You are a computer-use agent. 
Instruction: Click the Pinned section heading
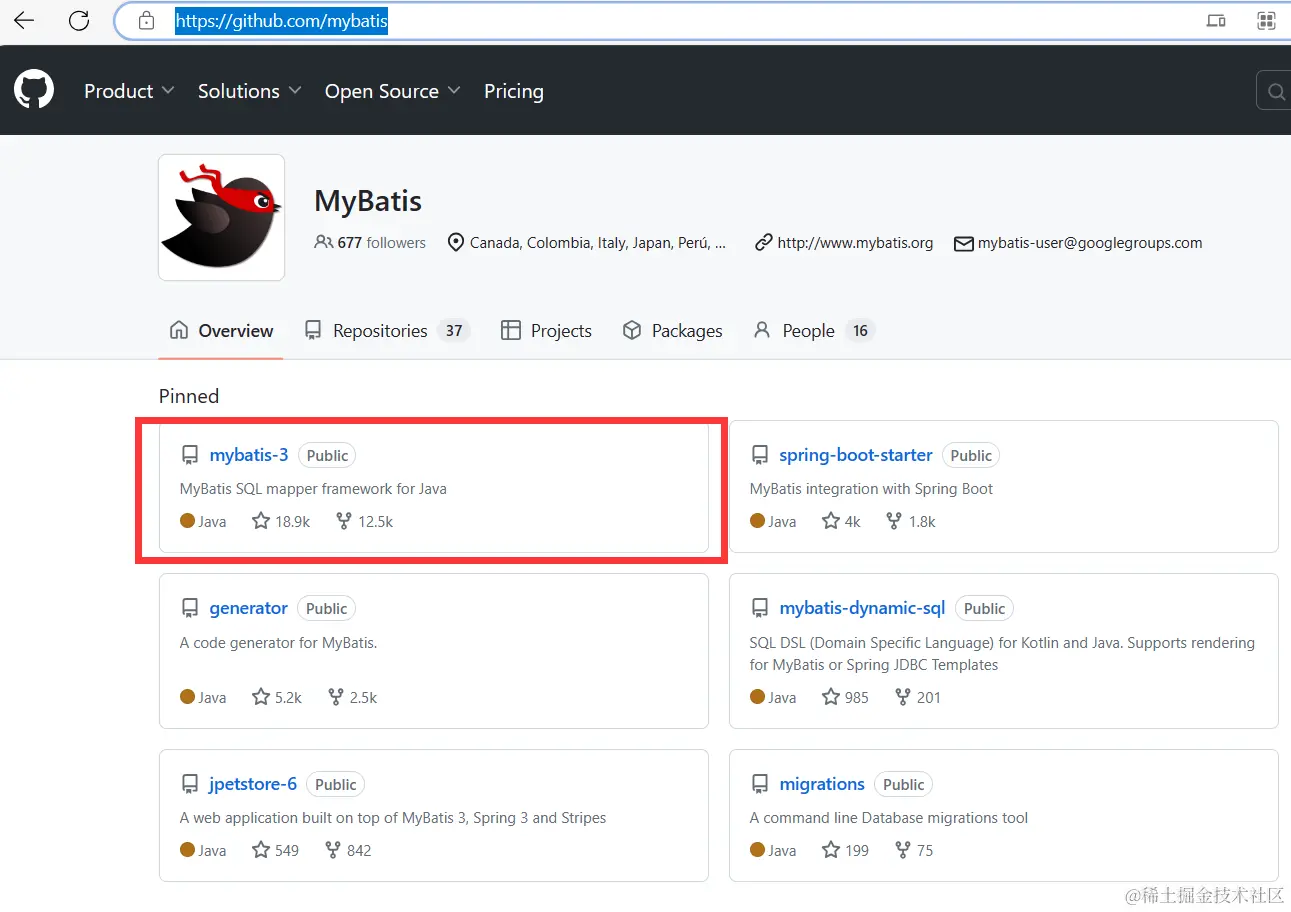[189, 396]
